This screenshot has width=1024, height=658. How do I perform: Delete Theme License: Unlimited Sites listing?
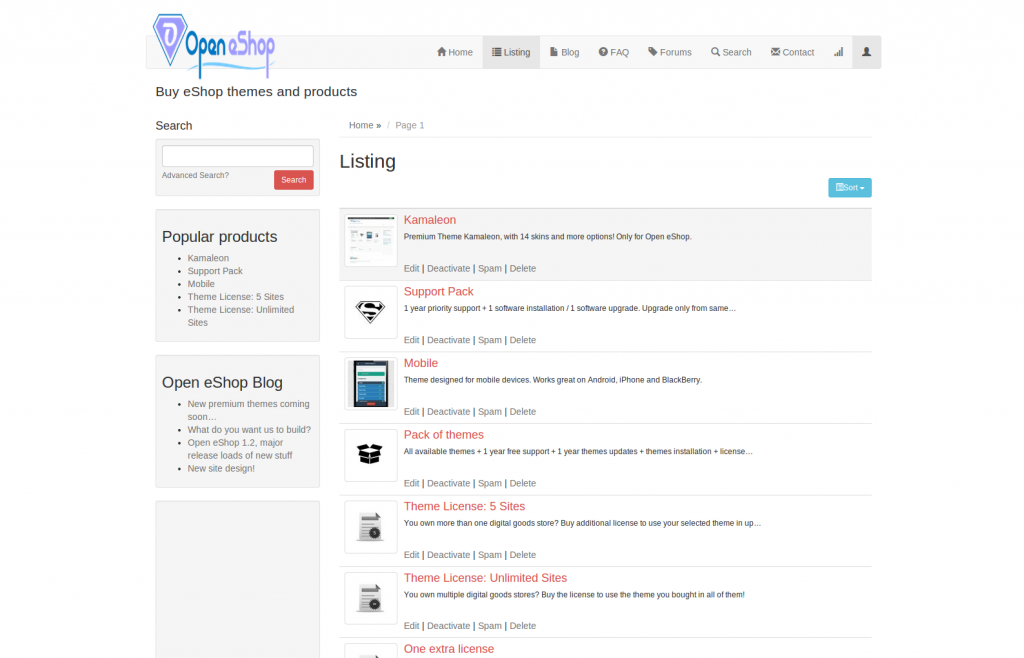pyautogui.click(x=522, y=626)
